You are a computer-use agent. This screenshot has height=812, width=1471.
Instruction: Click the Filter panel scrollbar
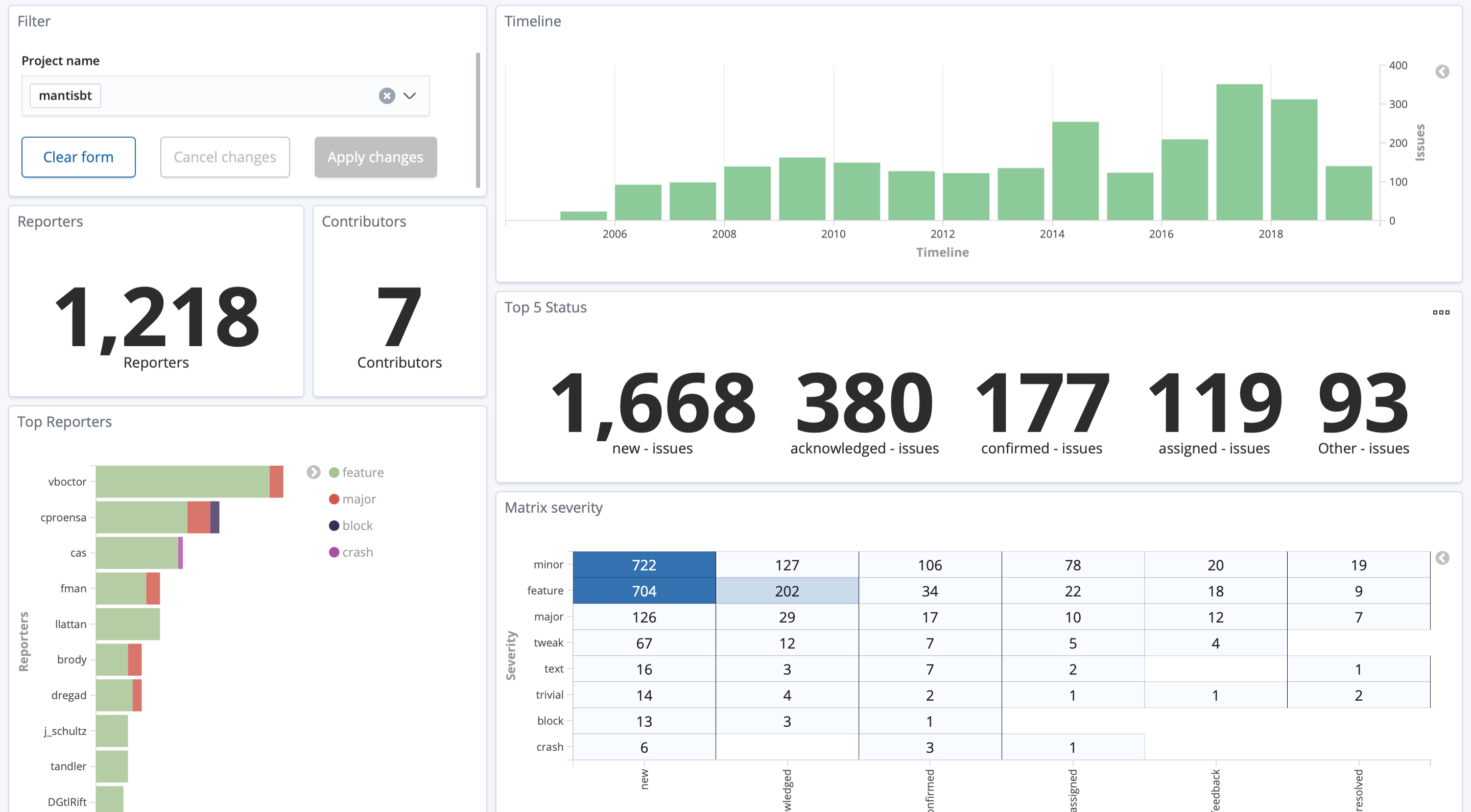point(478,120)
